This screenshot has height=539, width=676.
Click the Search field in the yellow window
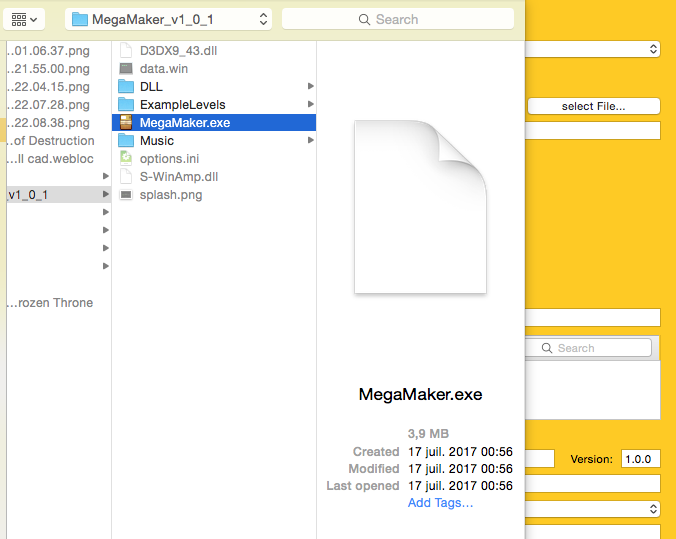coord(588,348)
